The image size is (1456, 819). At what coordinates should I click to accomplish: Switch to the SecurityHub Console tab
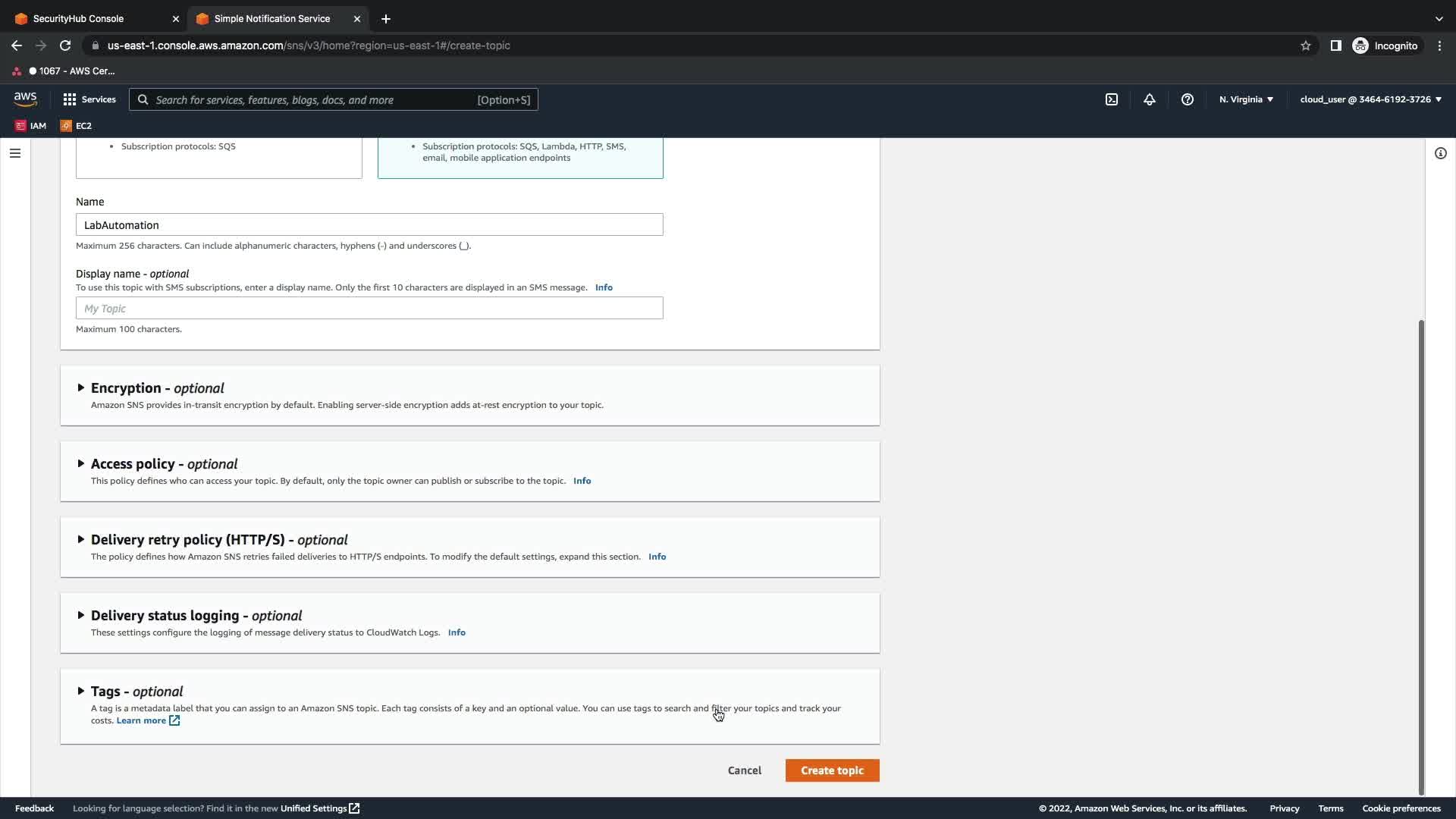click(78, 18)
